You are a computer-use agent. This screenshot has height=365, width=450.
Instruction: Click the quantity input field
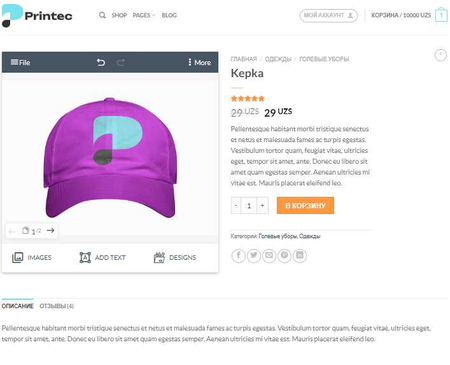click(x=249, y=205)
